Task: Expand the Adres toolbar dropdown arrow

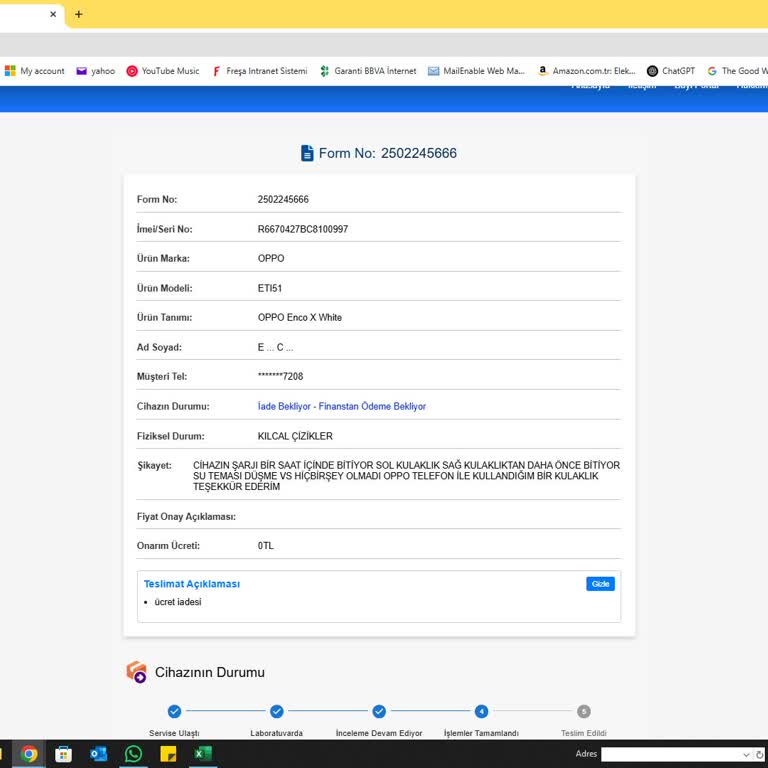Action: tap(746, 754)
